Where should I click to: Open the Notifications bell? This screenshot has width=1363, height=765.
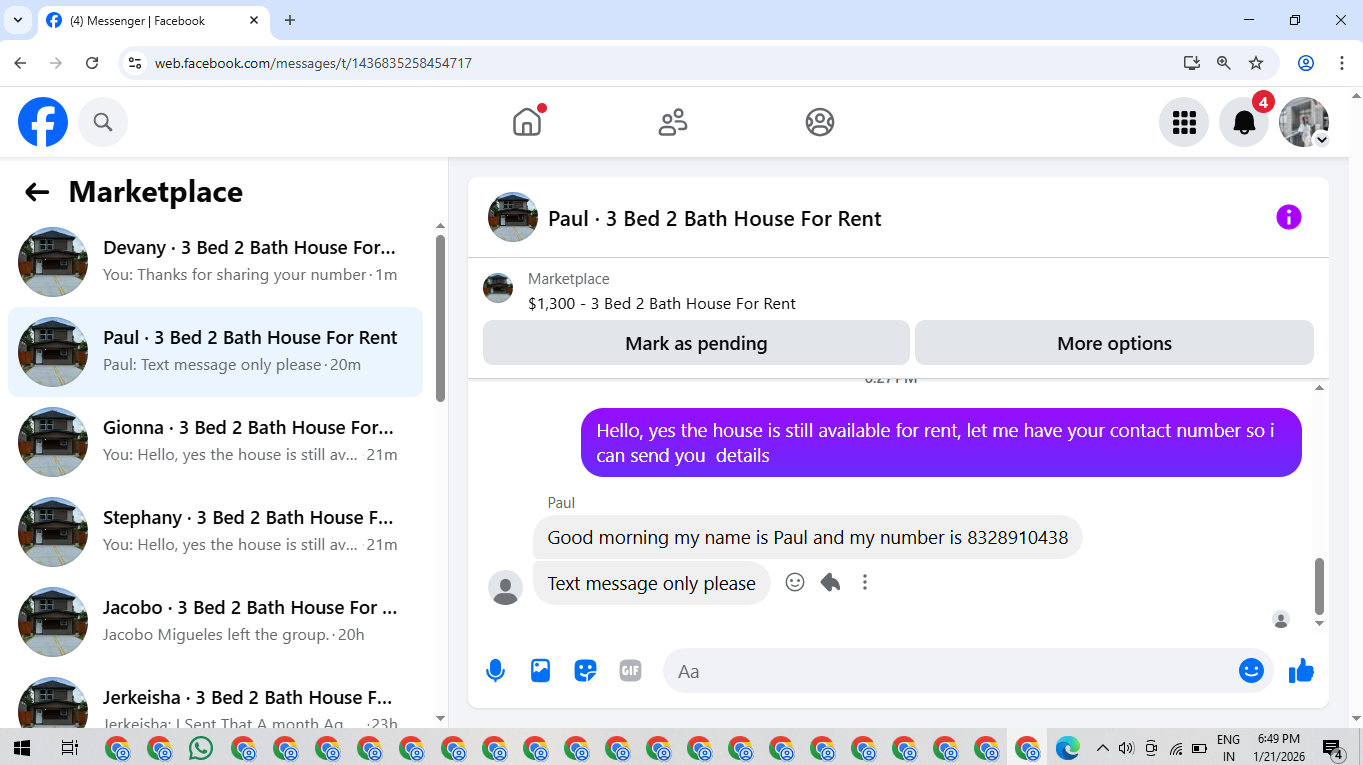(x=1244, y=122)
